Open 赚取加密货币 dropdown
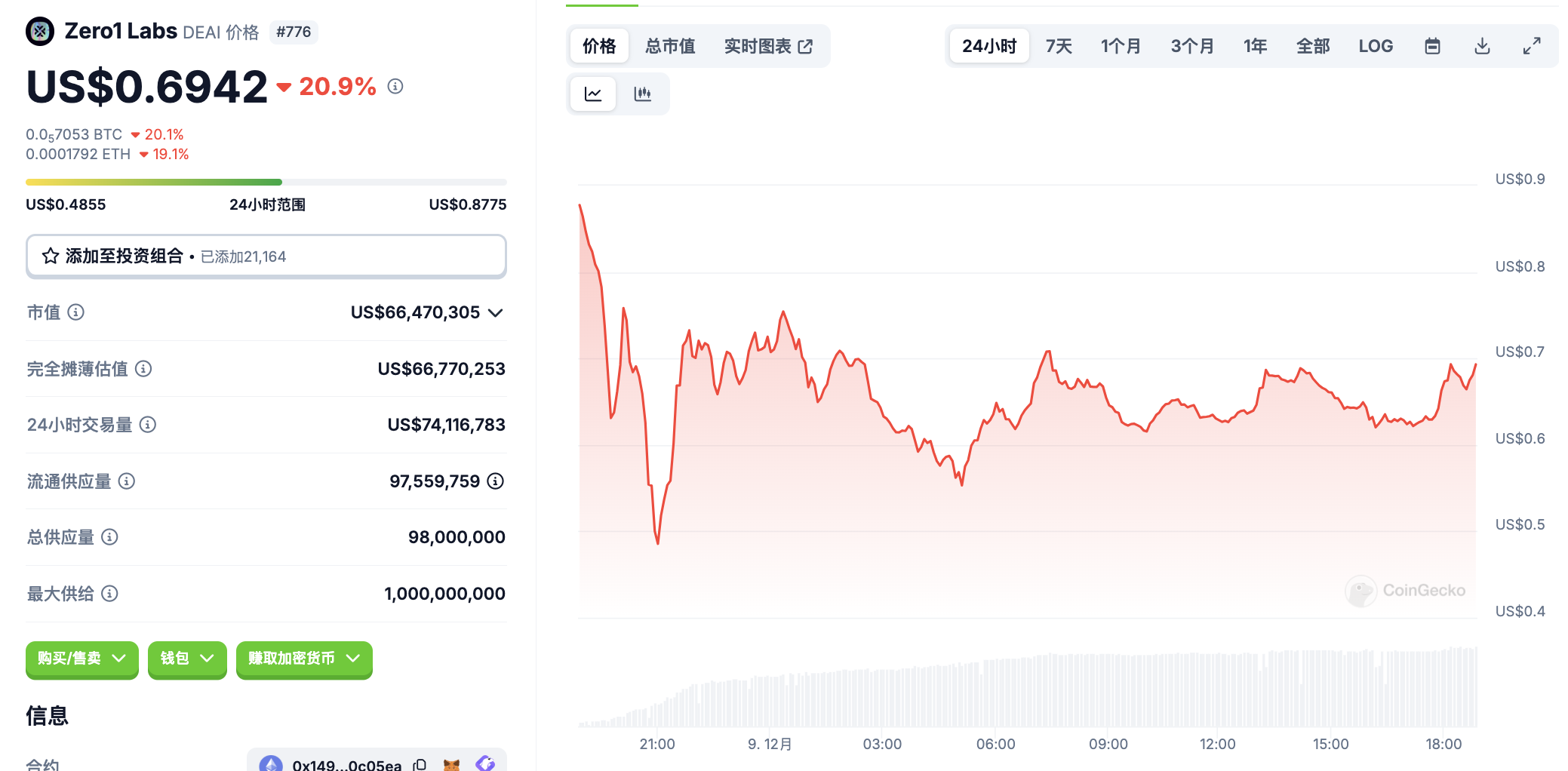This screenshot has width=1568, height=771. [x=304, y=659]
